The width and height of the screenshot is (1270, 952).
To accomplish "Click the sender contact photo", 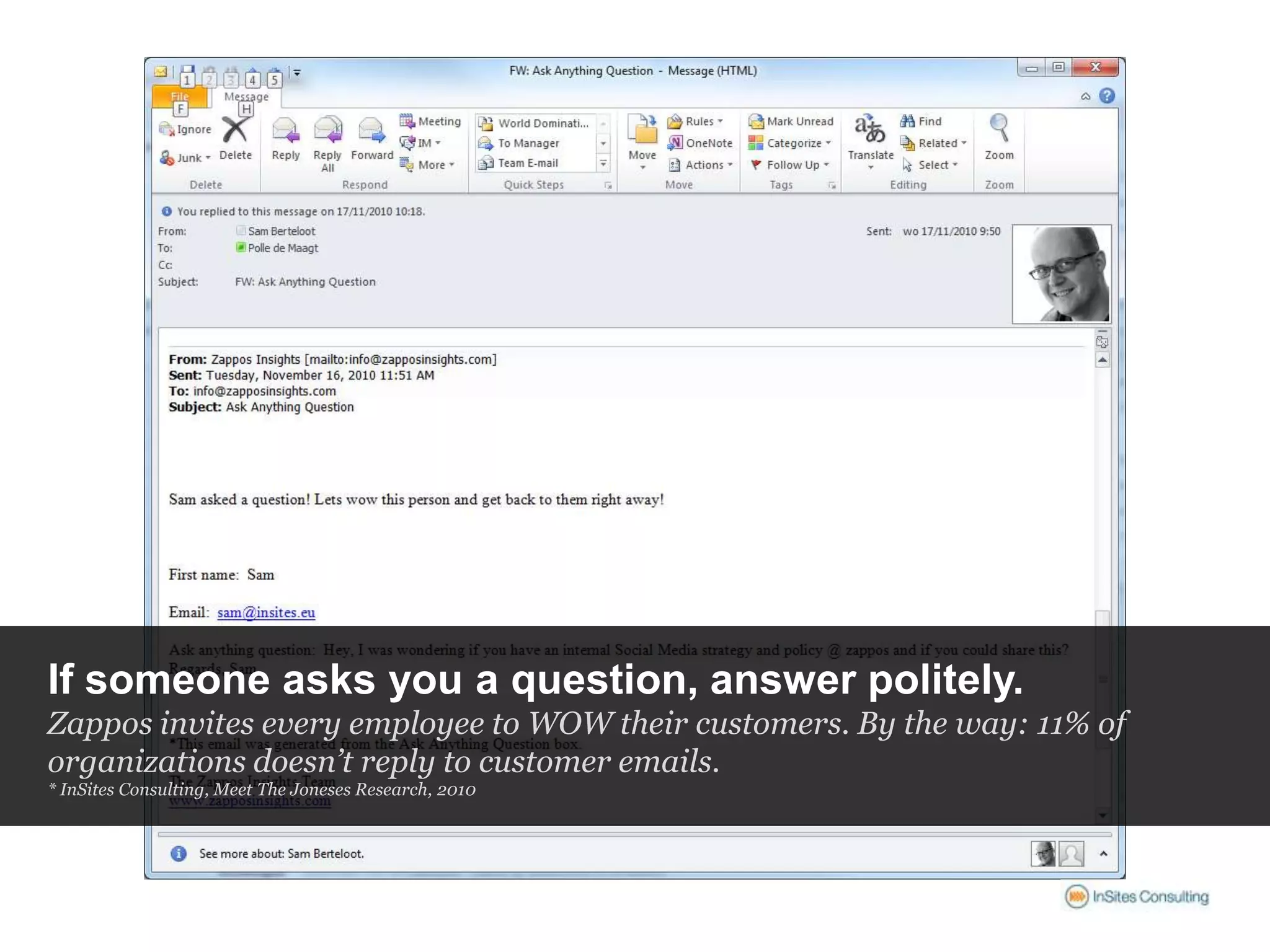I will (1062, 274).
